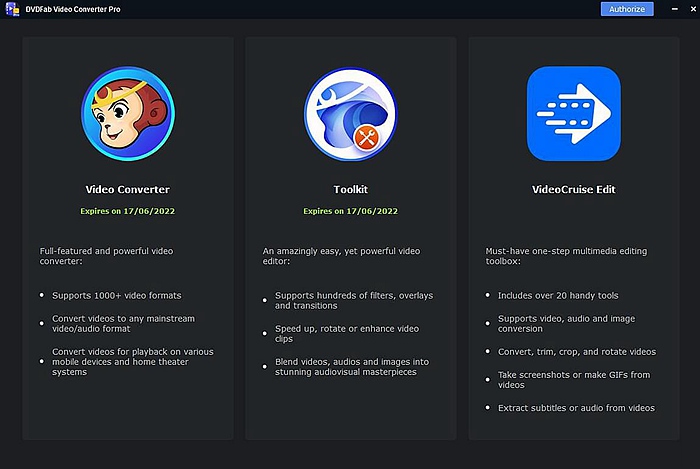This screenshot has width=700, height=469.
Task: Click 'Blend videos, audios and images' bullet
Action: tap(352, 367)
